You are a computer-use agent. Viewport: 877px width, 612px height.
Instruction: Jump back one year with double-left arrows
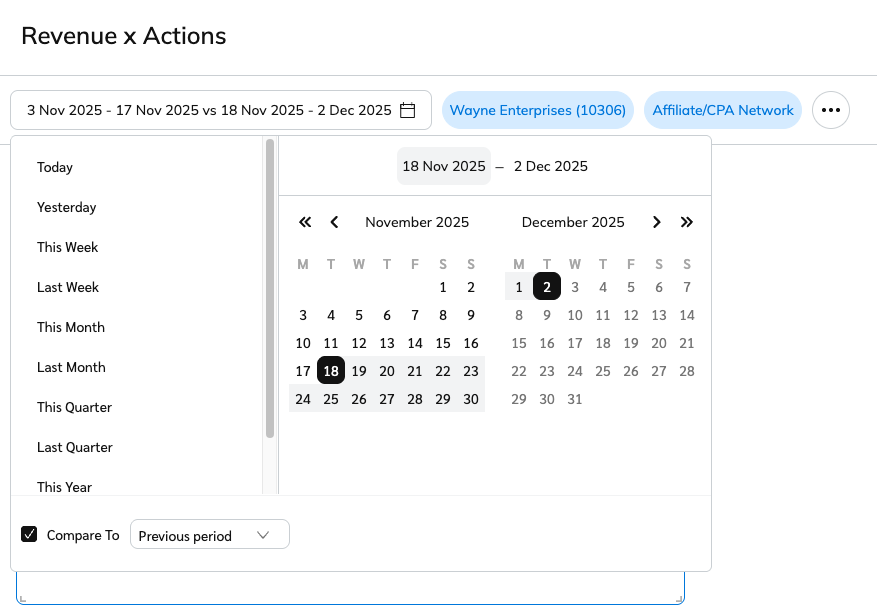[x=305, y=222]
